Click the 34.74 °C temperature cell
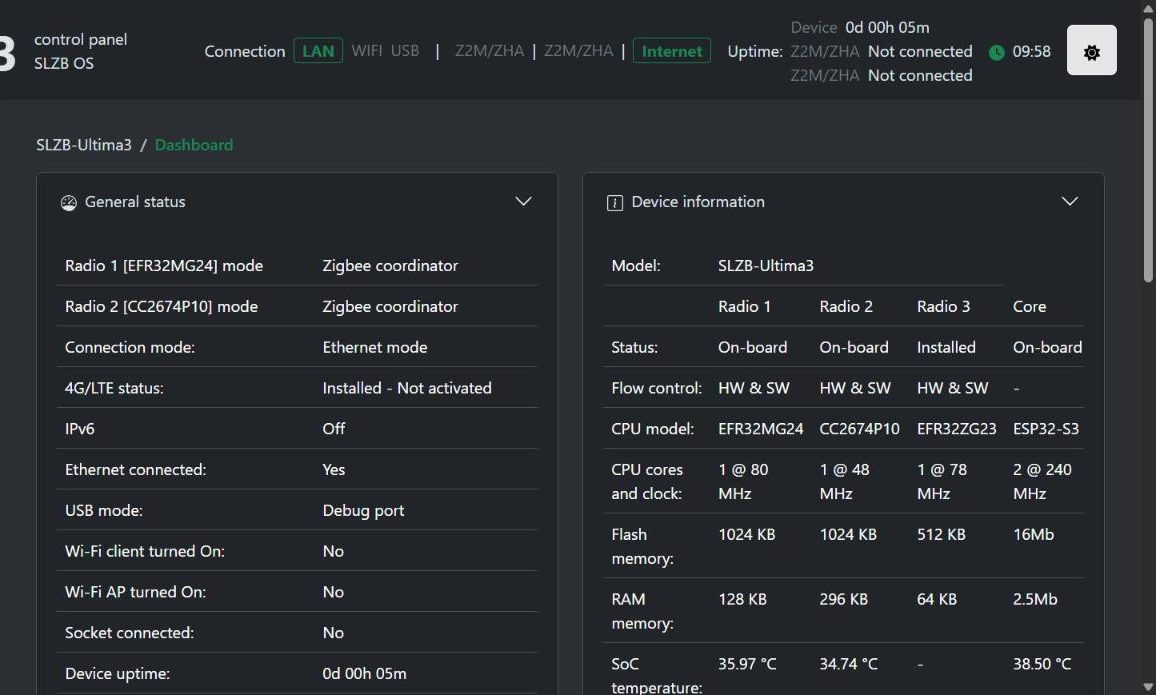This screenshot has height=695, width=1156. 849,664
